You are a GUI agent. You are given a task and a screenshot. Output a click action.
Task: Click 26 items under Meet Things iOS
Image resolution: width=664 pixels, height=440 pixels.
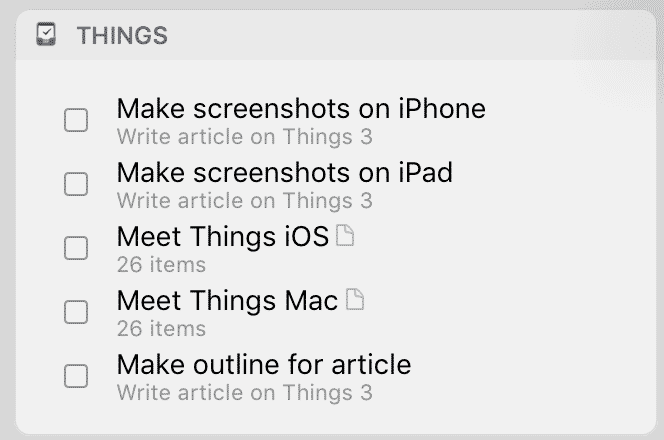161,265
